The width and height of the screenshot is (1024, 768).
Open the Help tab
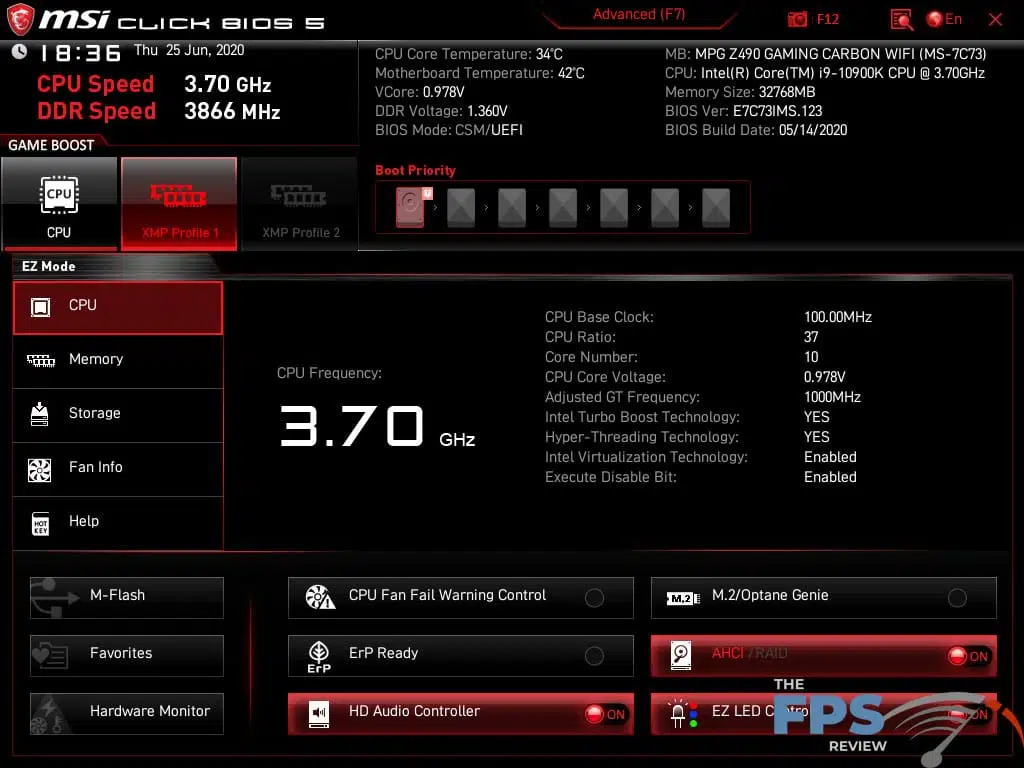coord(118,523)
